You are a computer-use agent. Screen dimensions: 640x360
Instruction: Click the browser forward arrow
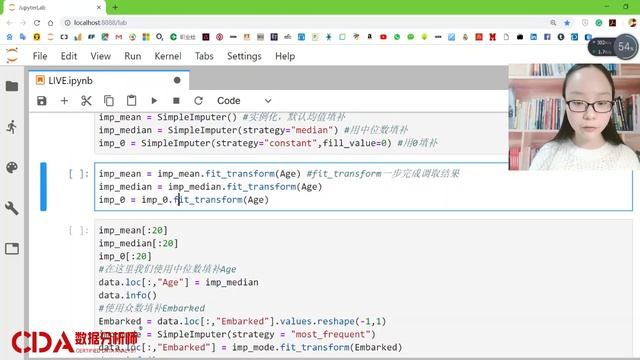tap(23, 23)
